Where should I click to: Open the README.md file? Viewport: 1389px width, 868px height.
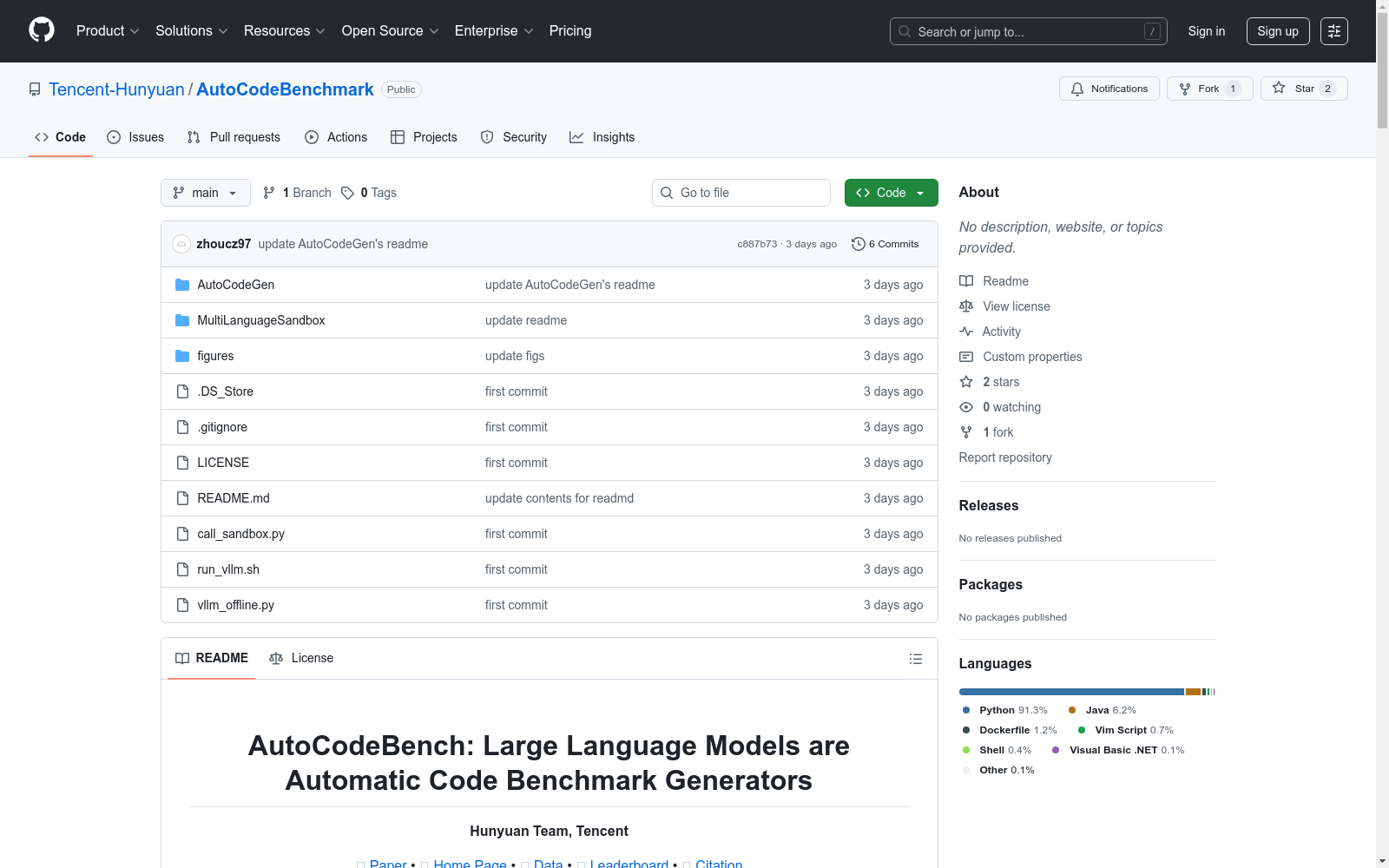pyautogui.click(x=234, y=498)
